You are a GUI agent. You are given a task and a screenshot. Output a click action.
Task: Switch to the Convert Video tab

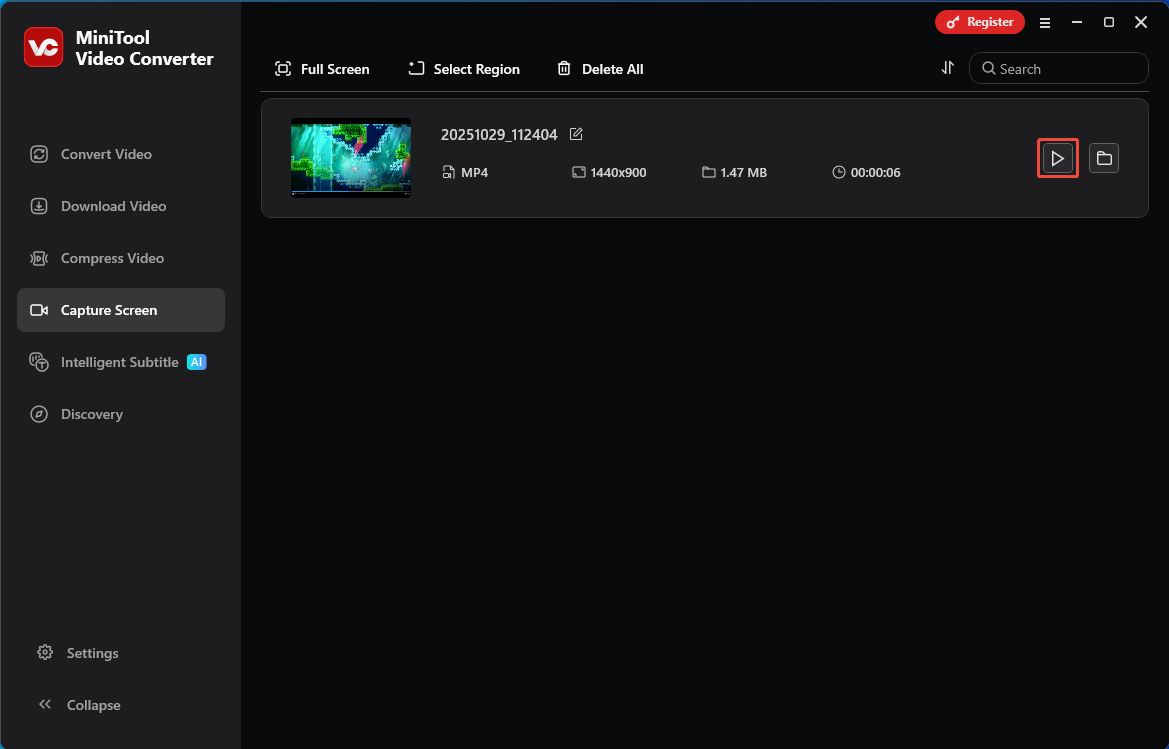point(106,154)
